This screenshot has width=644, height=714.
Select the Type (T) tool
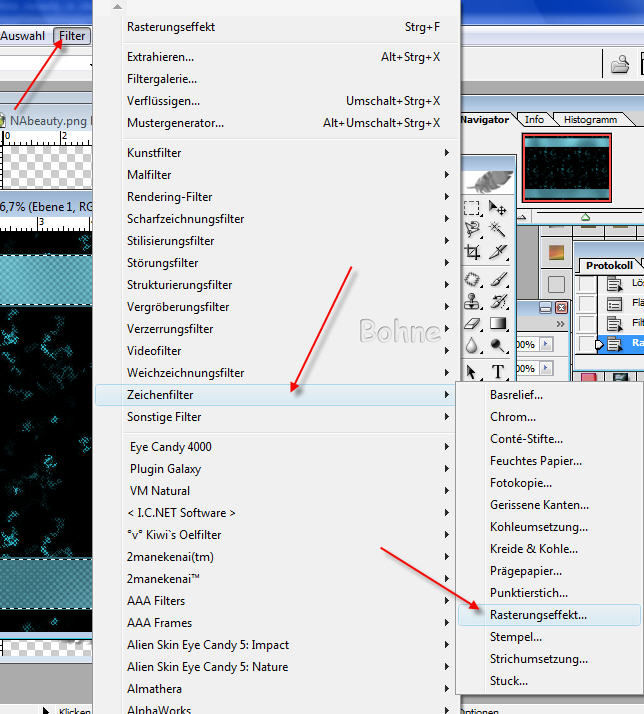(497, 371)
